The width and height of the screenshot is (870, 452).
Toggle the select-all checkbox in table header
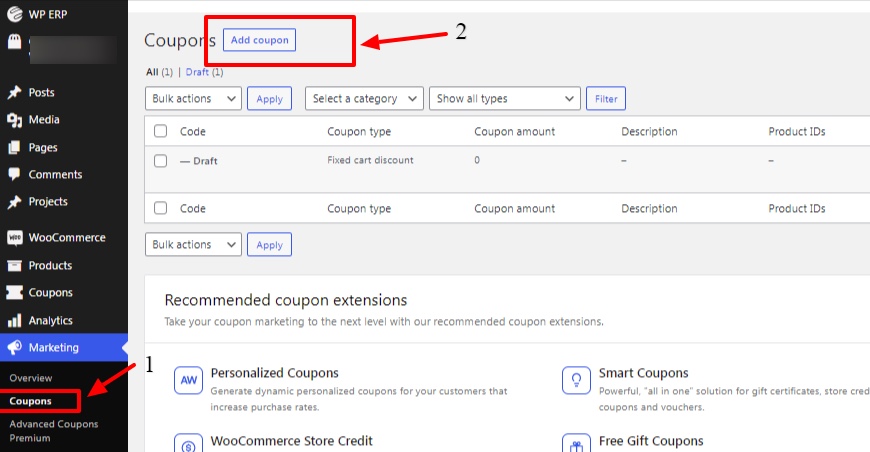point(161,131)
